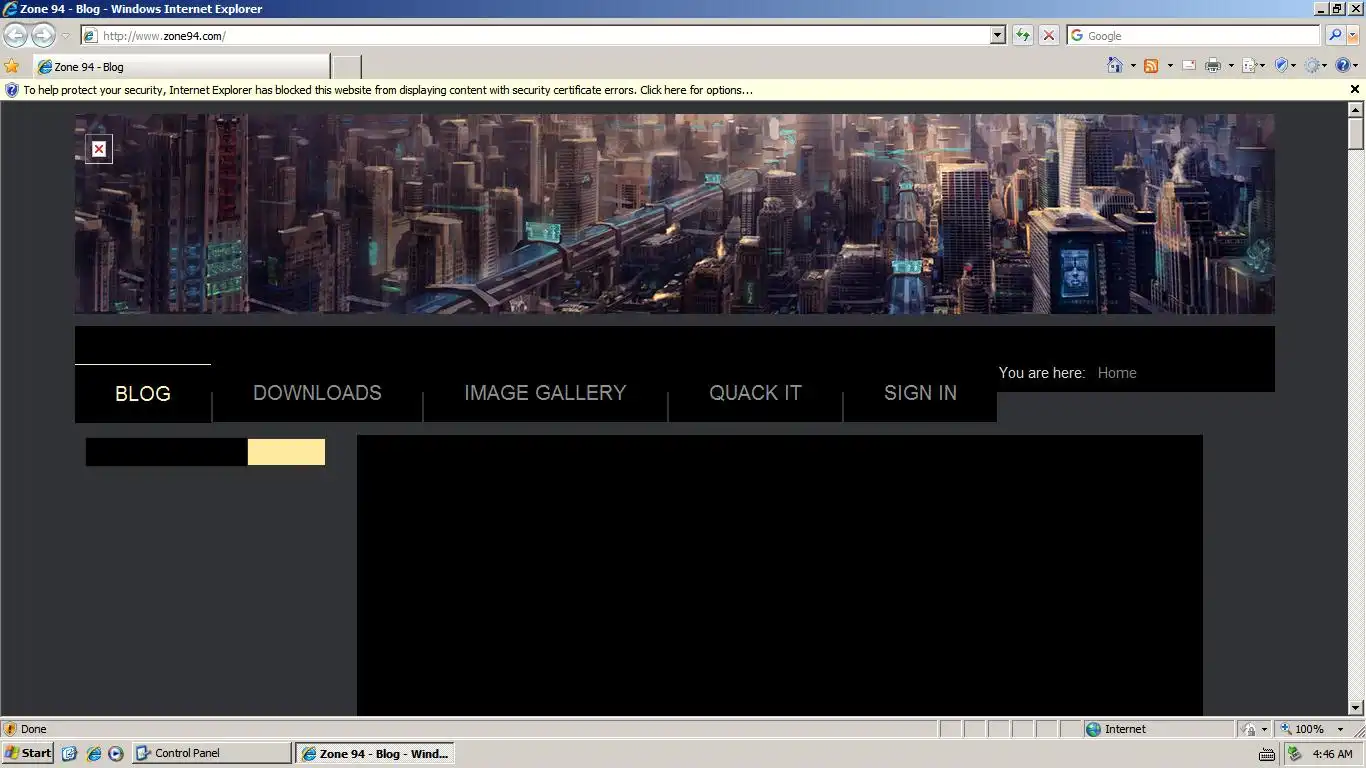Click the shield icon on the information bar
1366x768 pixels.
point(12,90)
